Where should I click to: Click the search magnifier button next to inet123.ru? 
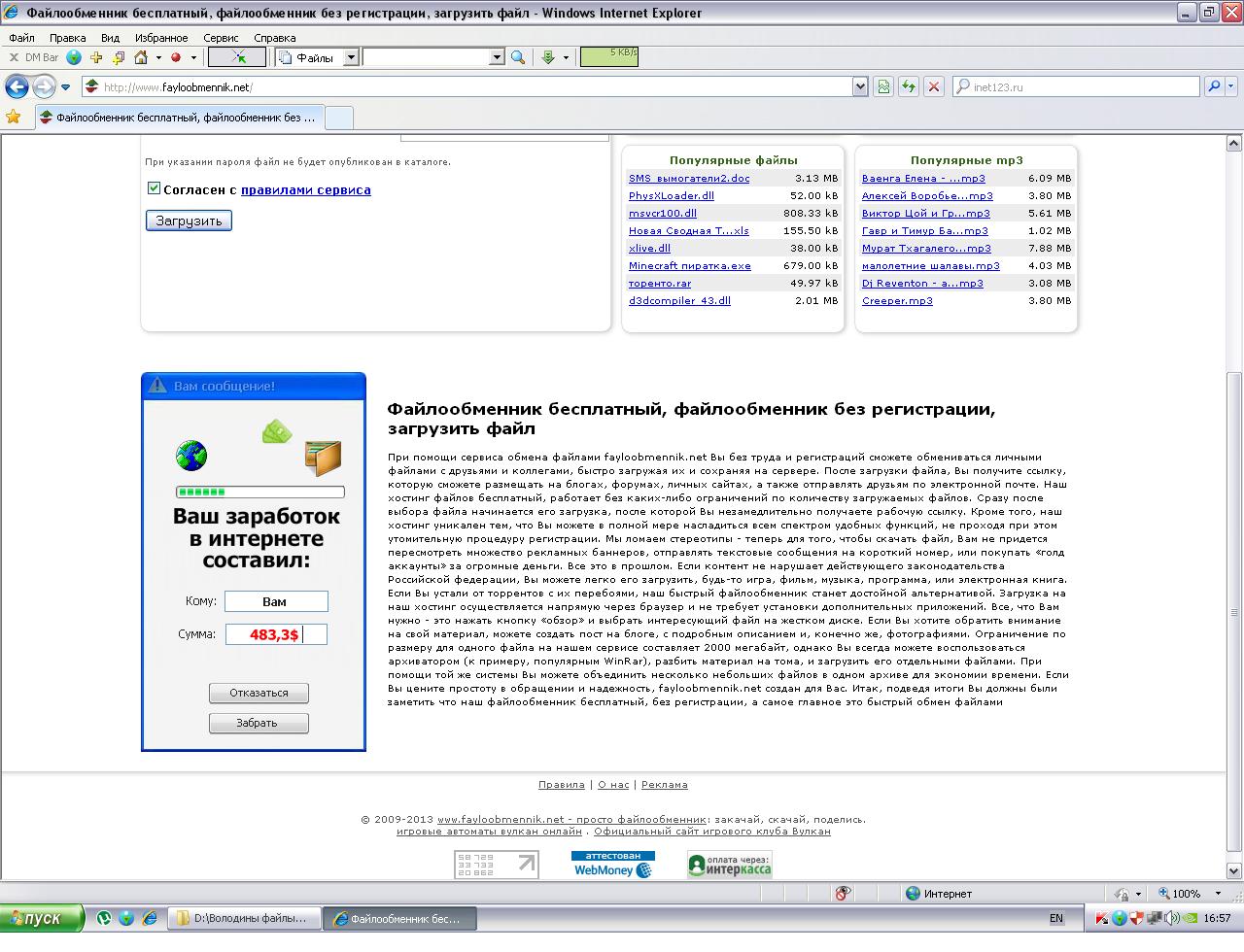[x=1213, y=86]
